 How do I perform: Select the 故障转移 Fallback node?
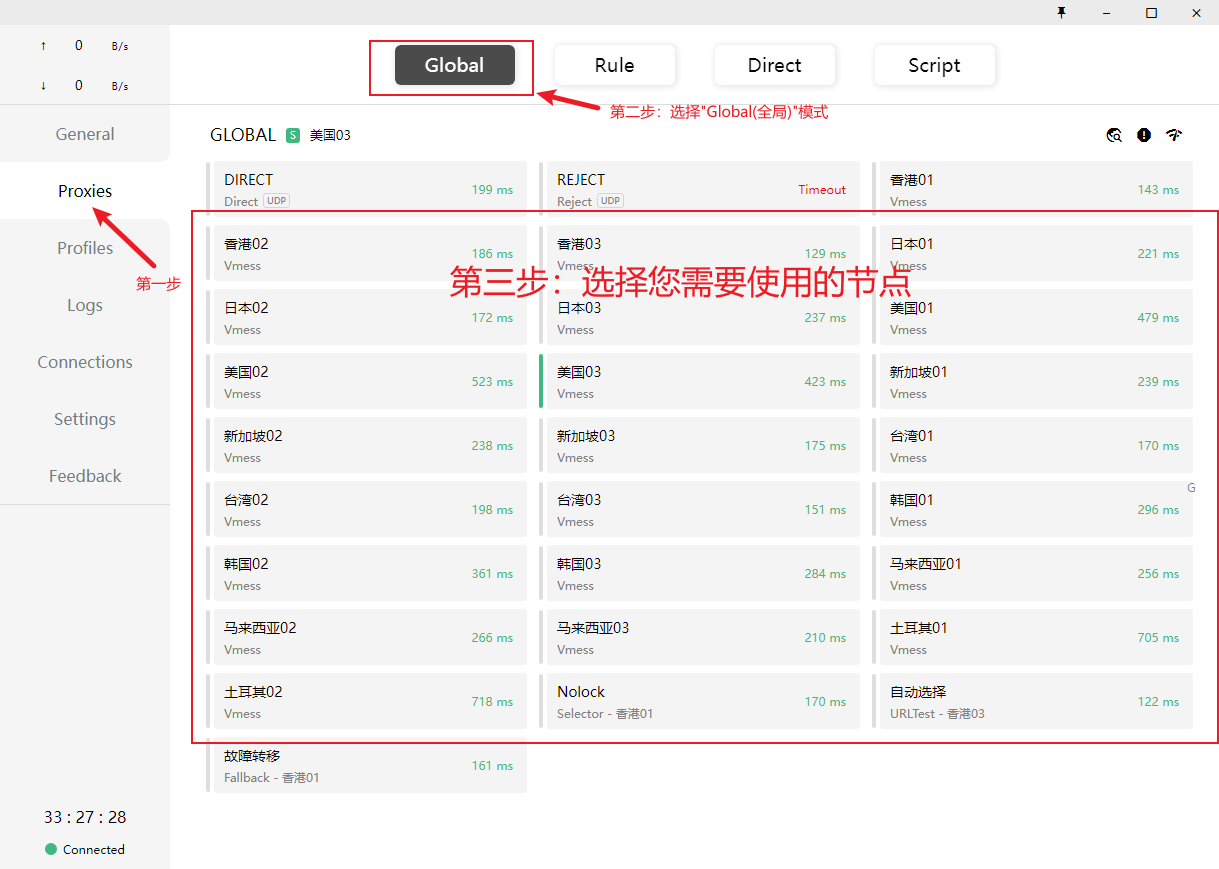coord(367,765)
